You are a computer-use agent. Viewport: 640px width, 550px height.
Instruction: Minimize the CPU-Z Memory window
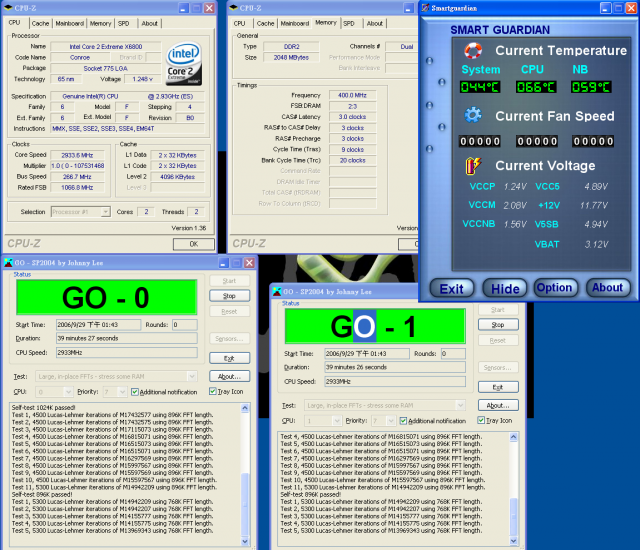pyautogui.click(x=409, y=8)
